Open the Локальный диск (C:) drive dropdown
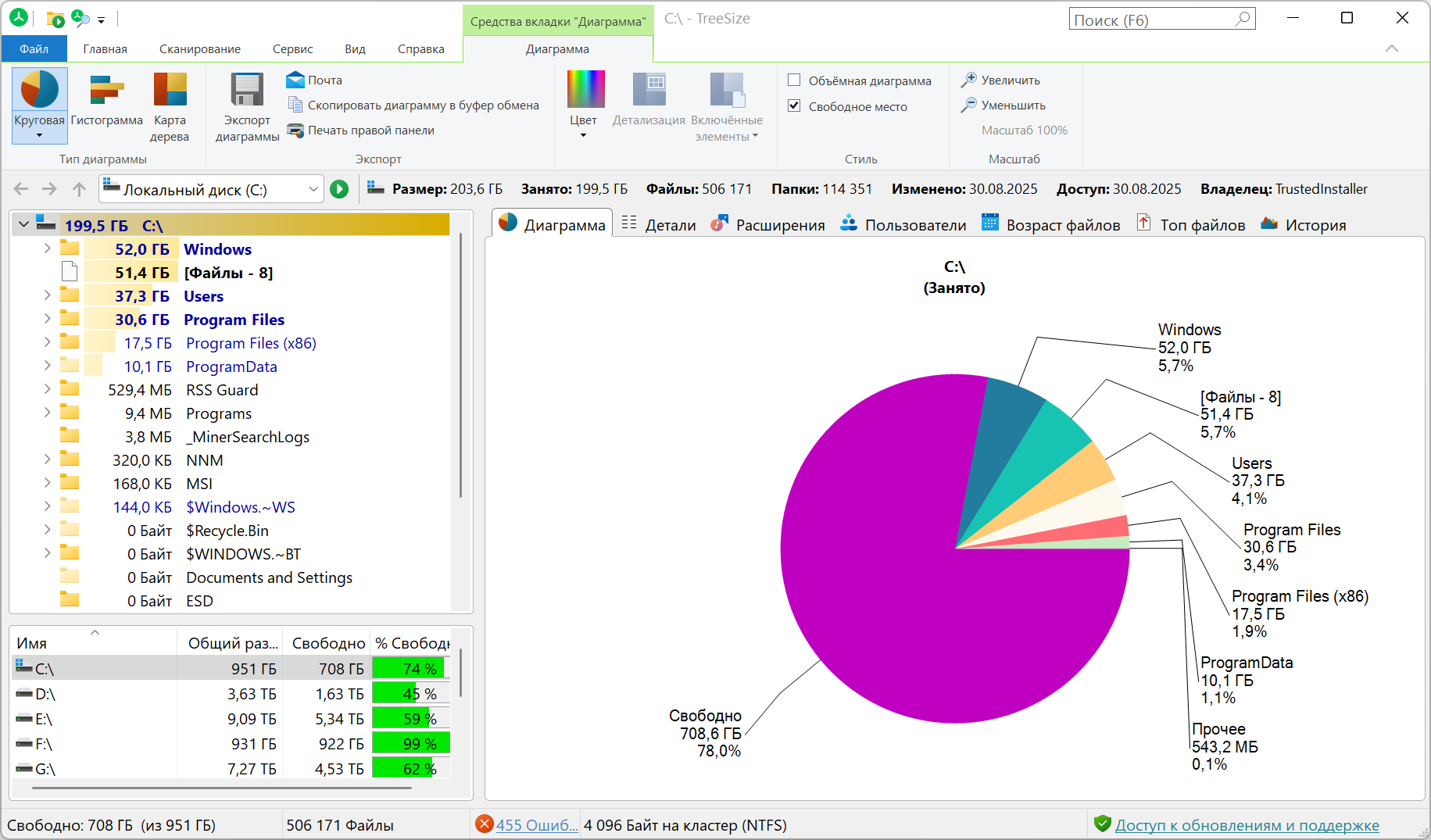The height and width of the screenshot is (840, 1431). 313,189
